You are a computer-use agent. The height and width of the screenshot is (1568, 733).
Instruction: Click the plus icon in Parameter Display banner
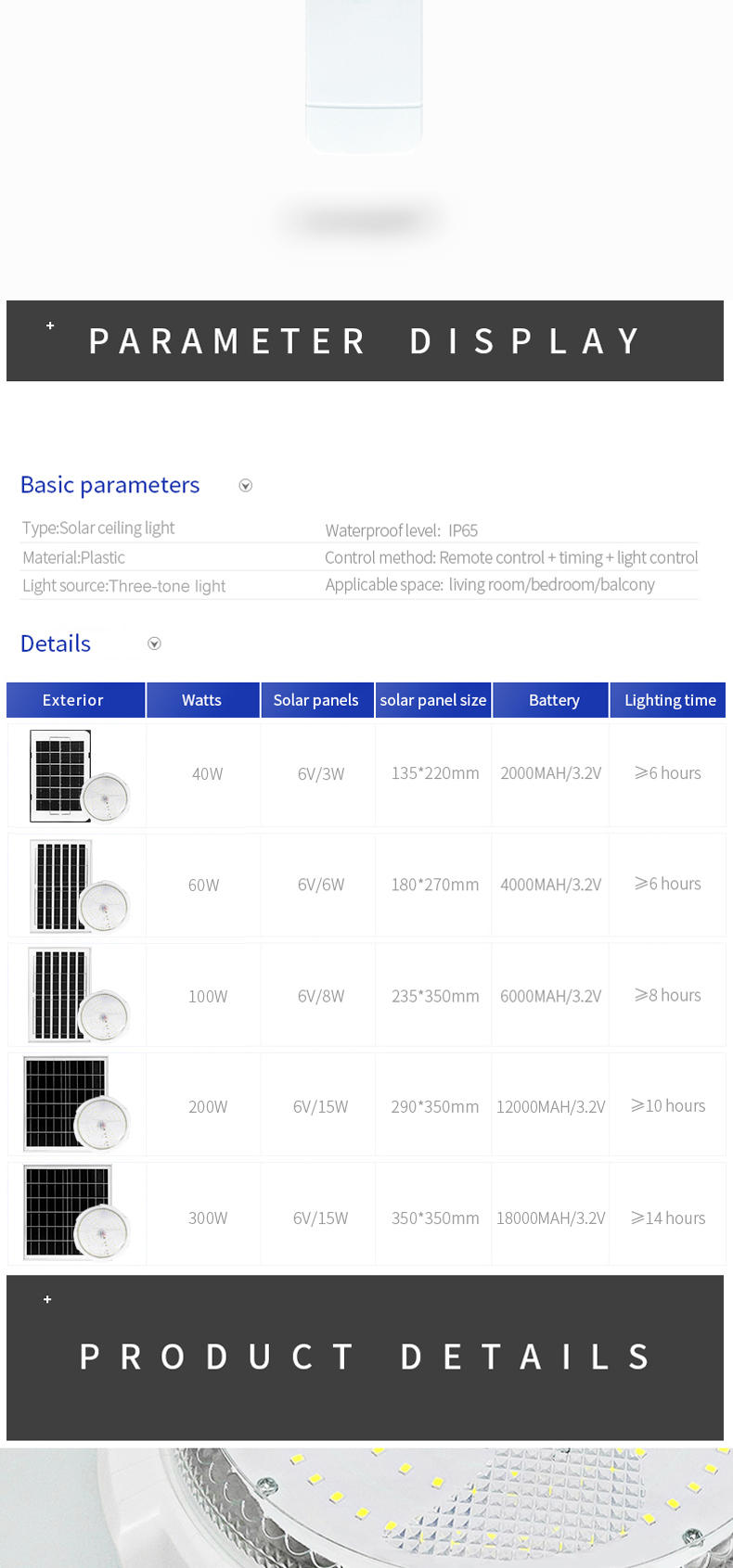[x=50, y=325]
